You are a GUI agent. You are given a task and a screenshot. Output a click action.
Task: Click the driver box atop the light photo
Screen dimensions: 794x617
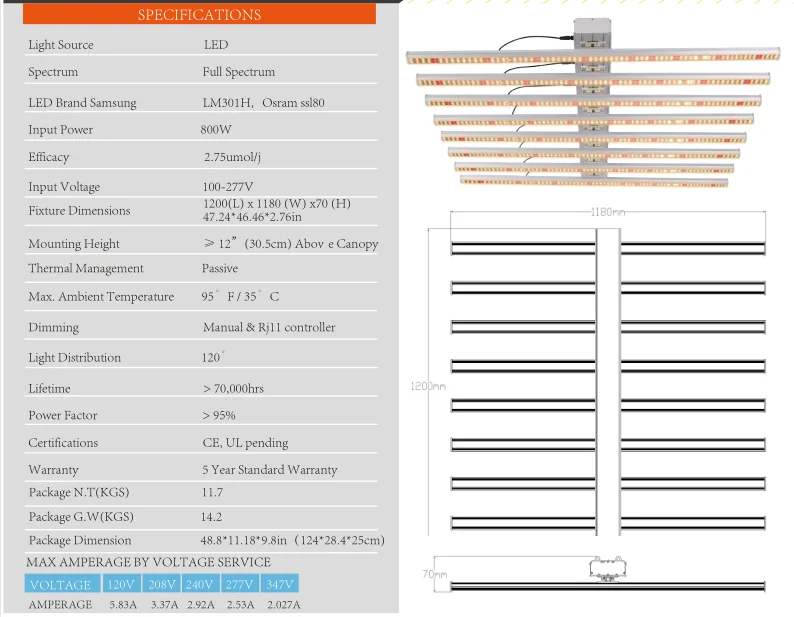(592, 34)
